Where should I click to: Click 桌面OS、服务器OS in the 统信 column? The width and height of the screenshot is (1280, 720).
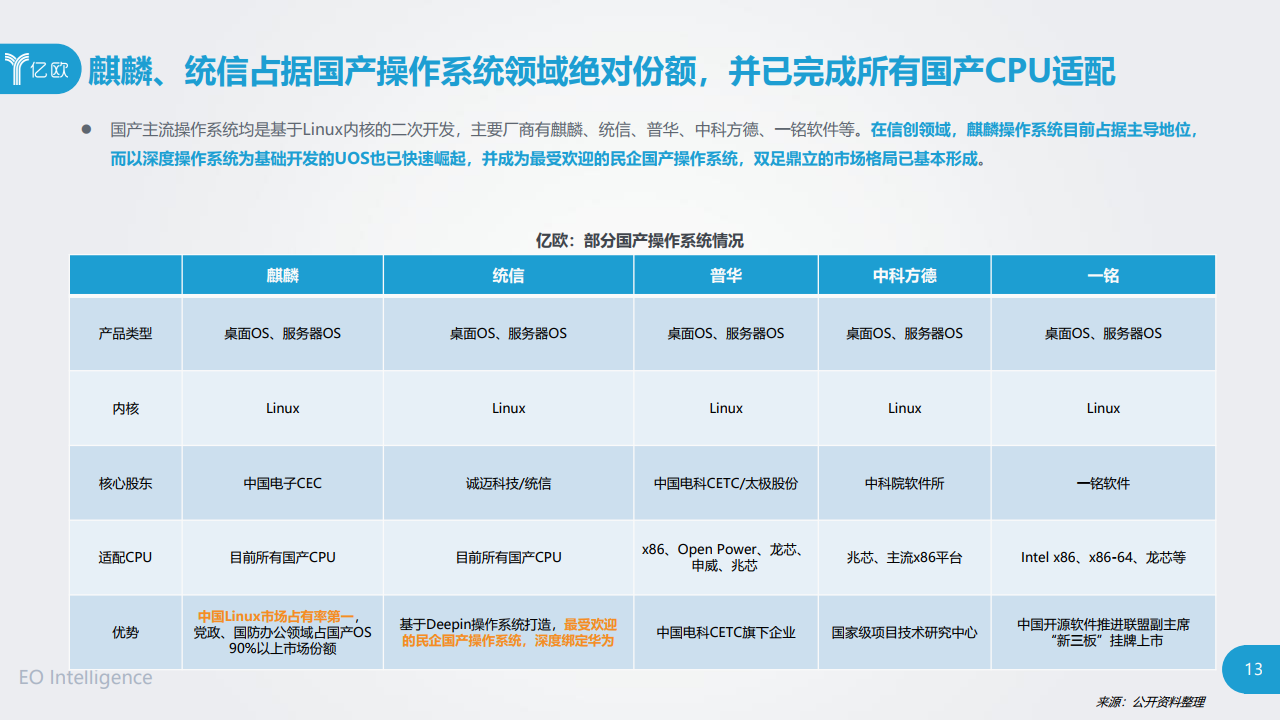pos(509,333)
